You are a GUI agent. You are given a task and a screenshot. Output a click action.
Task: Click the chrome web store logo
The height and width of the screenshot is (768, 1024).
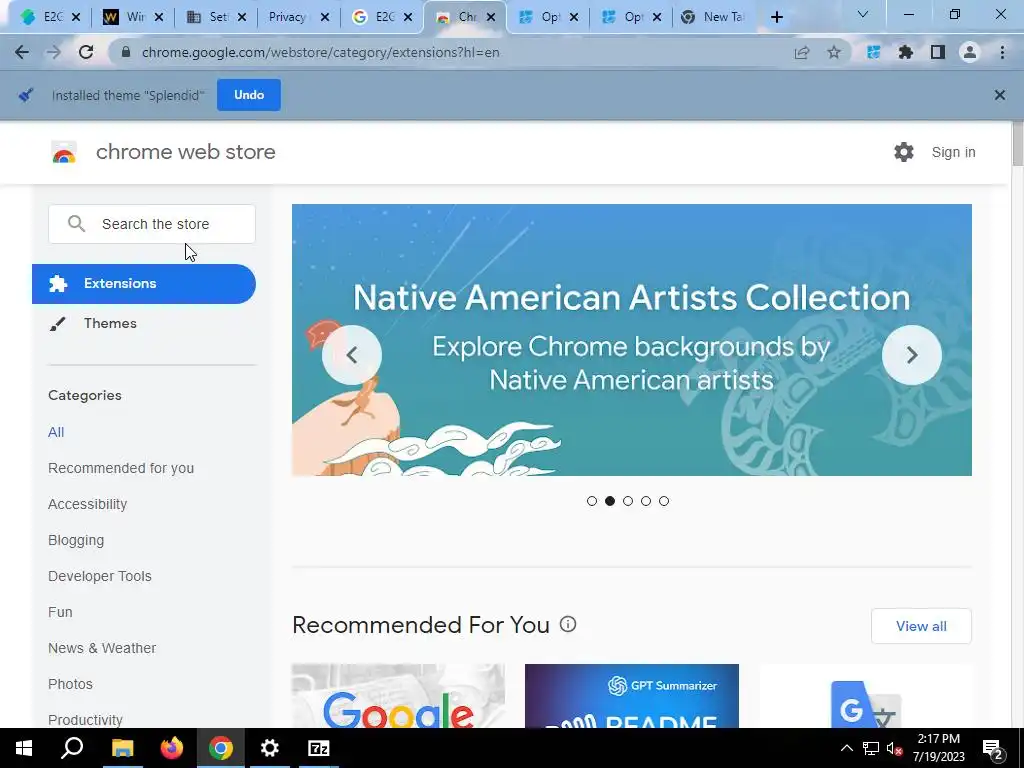[x=64, y=152]
